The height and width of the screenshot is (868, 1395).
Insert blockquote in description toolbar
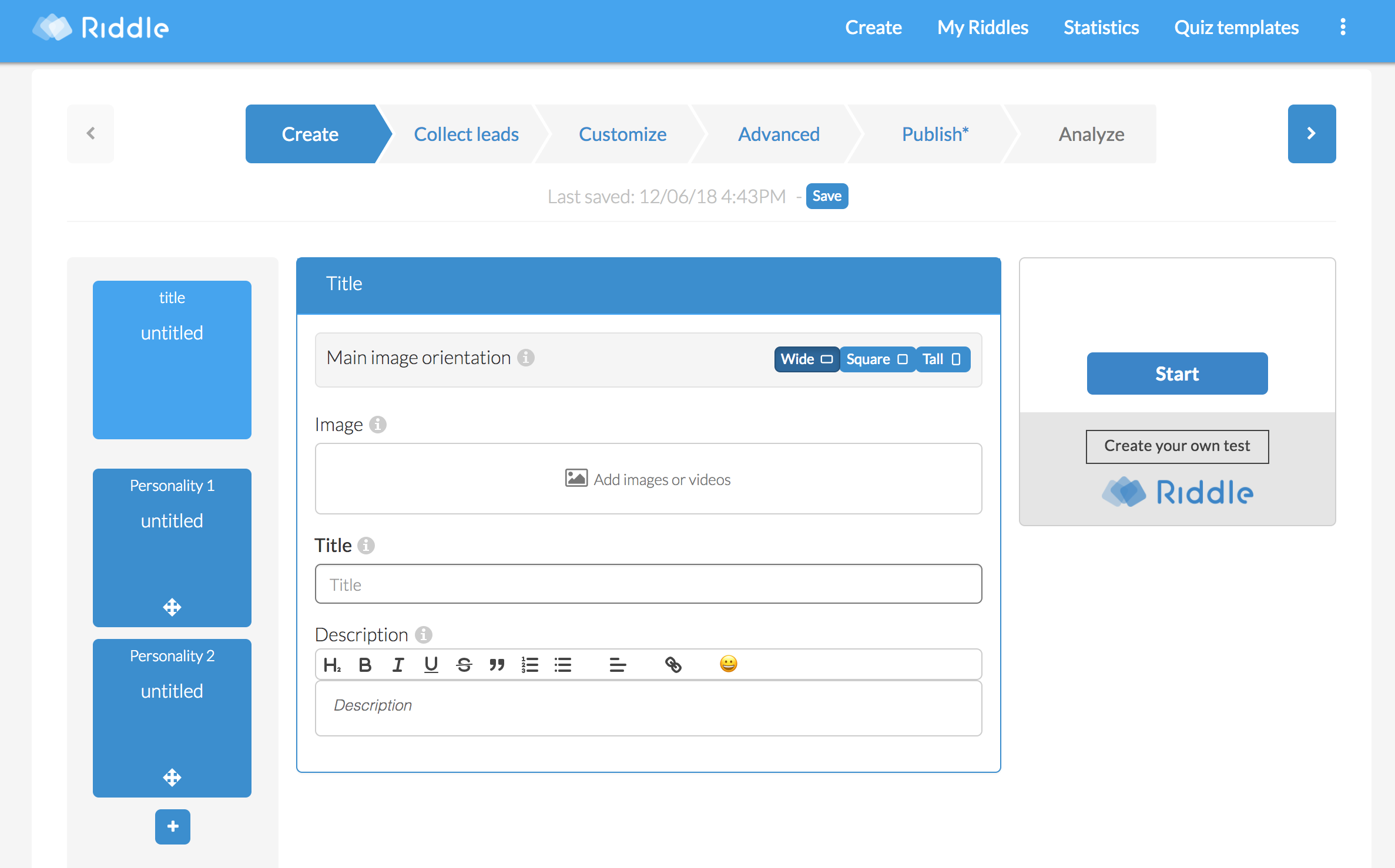pos(497,664)
